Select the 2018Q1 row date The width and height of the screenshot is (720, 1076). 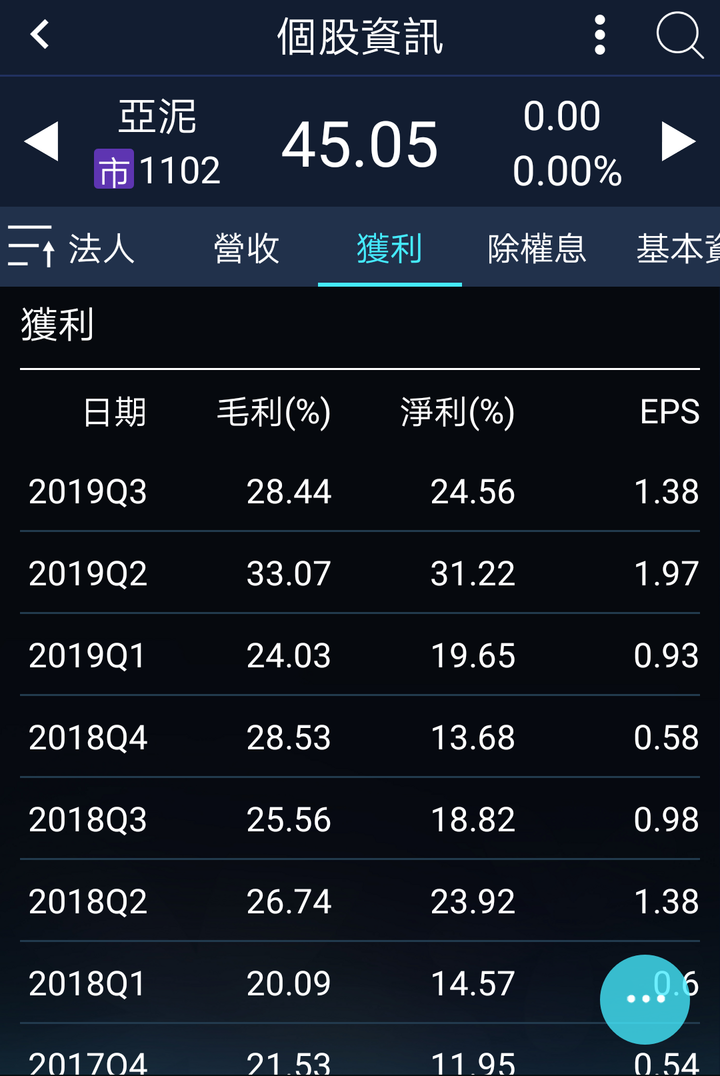click(87, 984)
